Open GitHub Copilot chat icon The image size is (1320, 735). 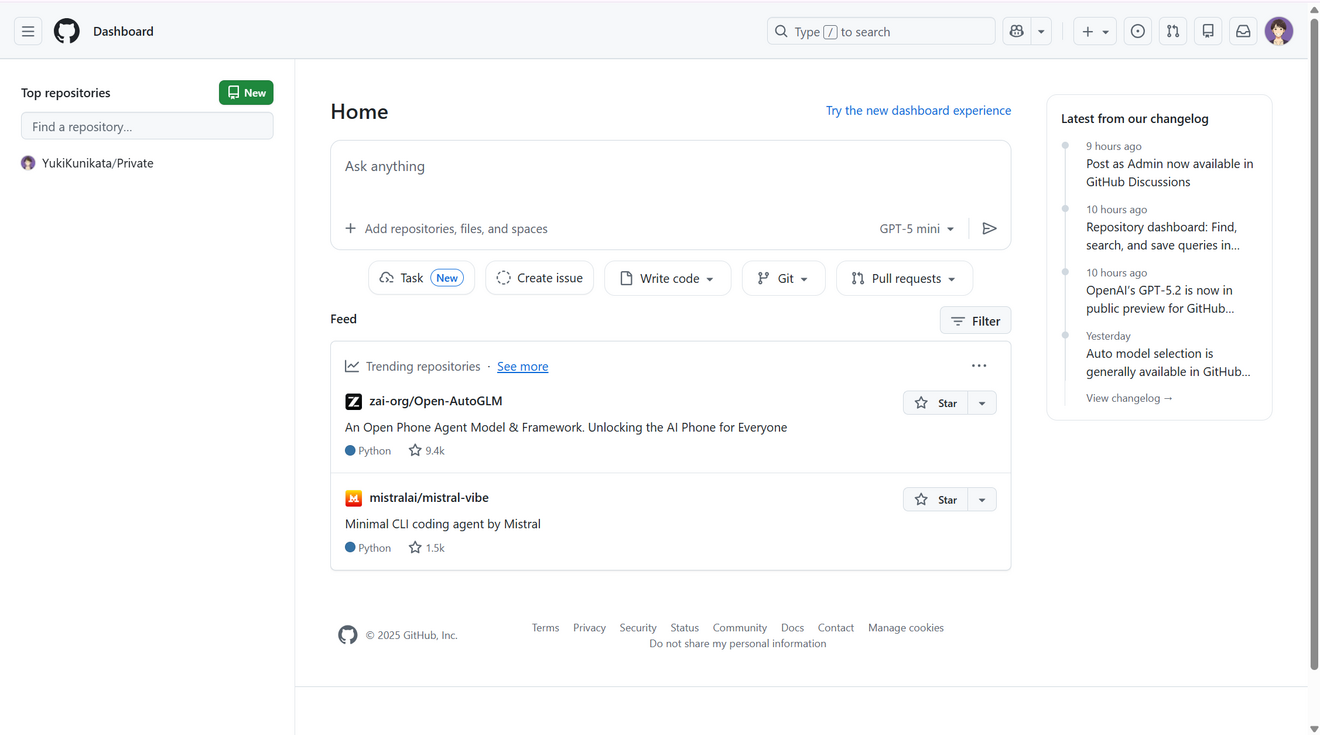pos(1017,32)
